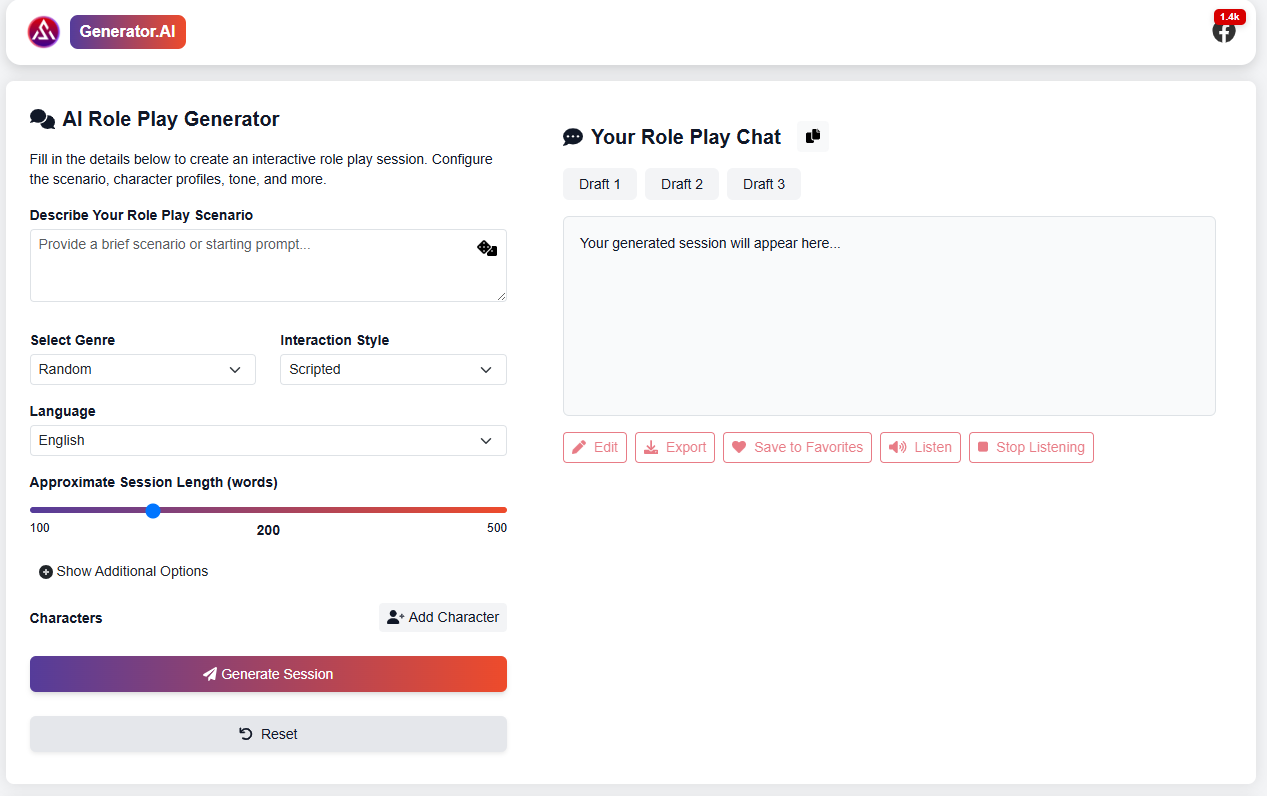Show Additional Options expander
The image size is (1267, 796).
pyautogui.click(x=124, y=571)
